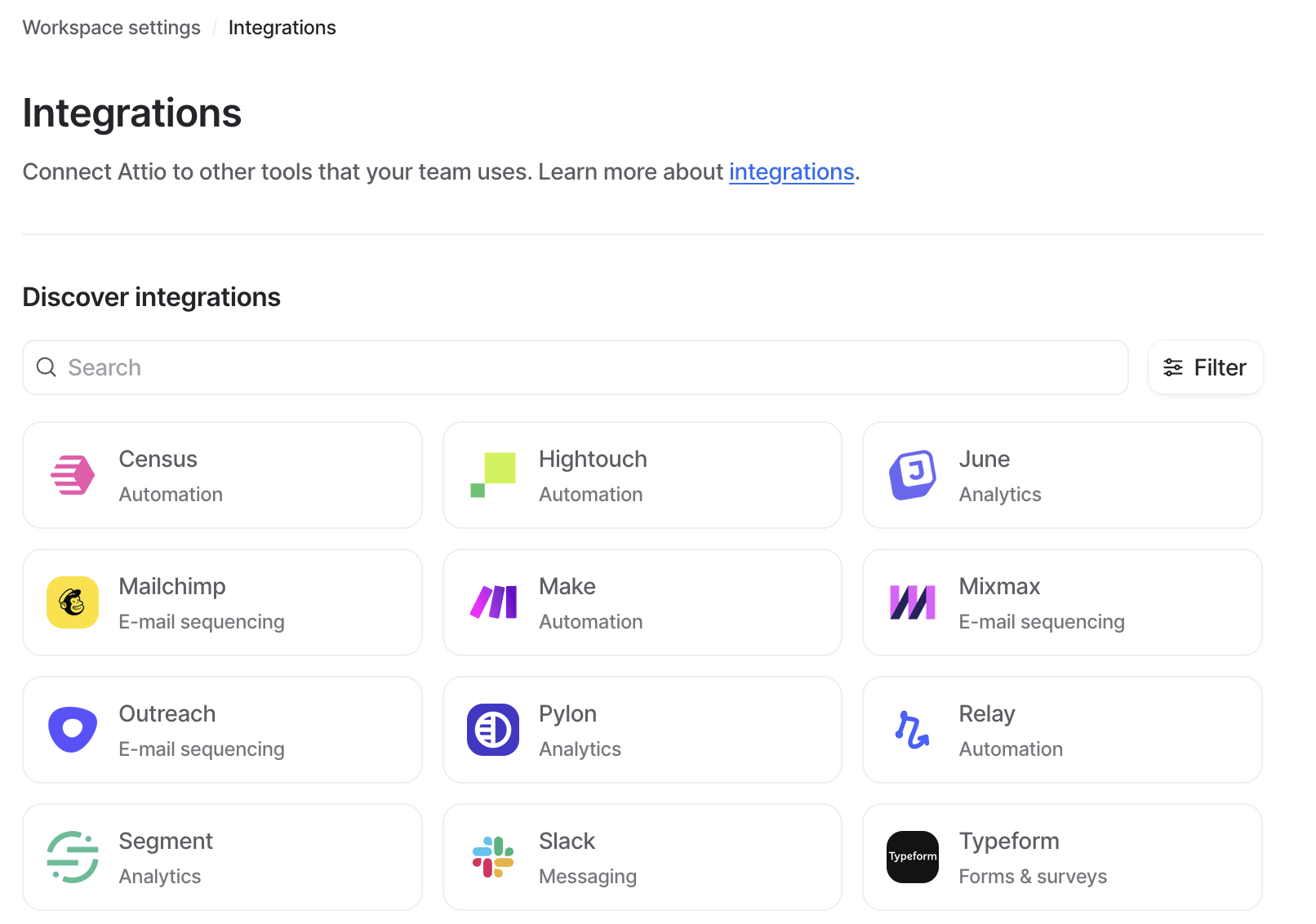Screen dimensions: 1316x924
Task: Click the Slack messaging icon
Action: coord(493,857)
